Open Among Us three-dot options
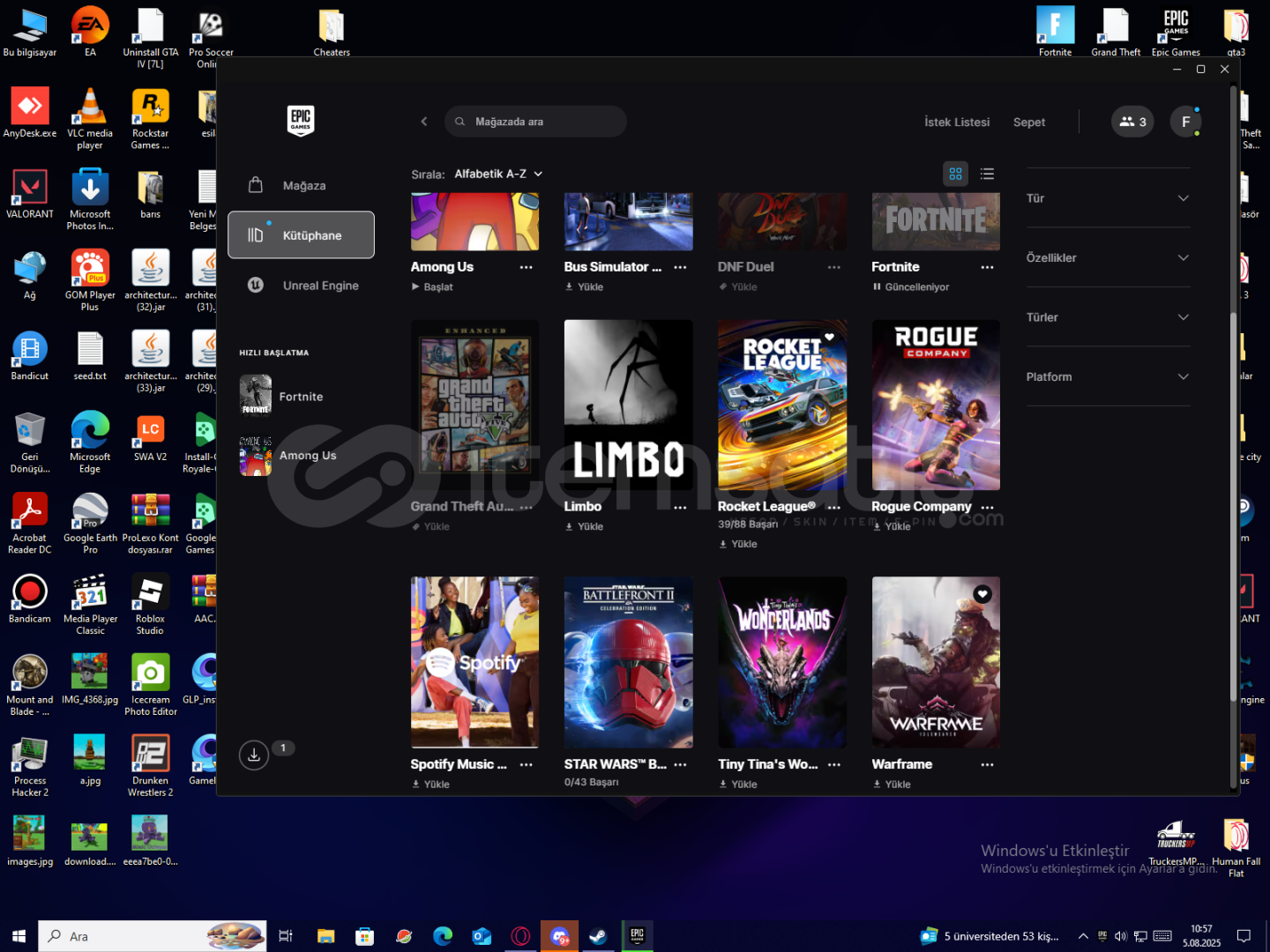Screen dimensions: 1270x952 (x=527, y=267)
